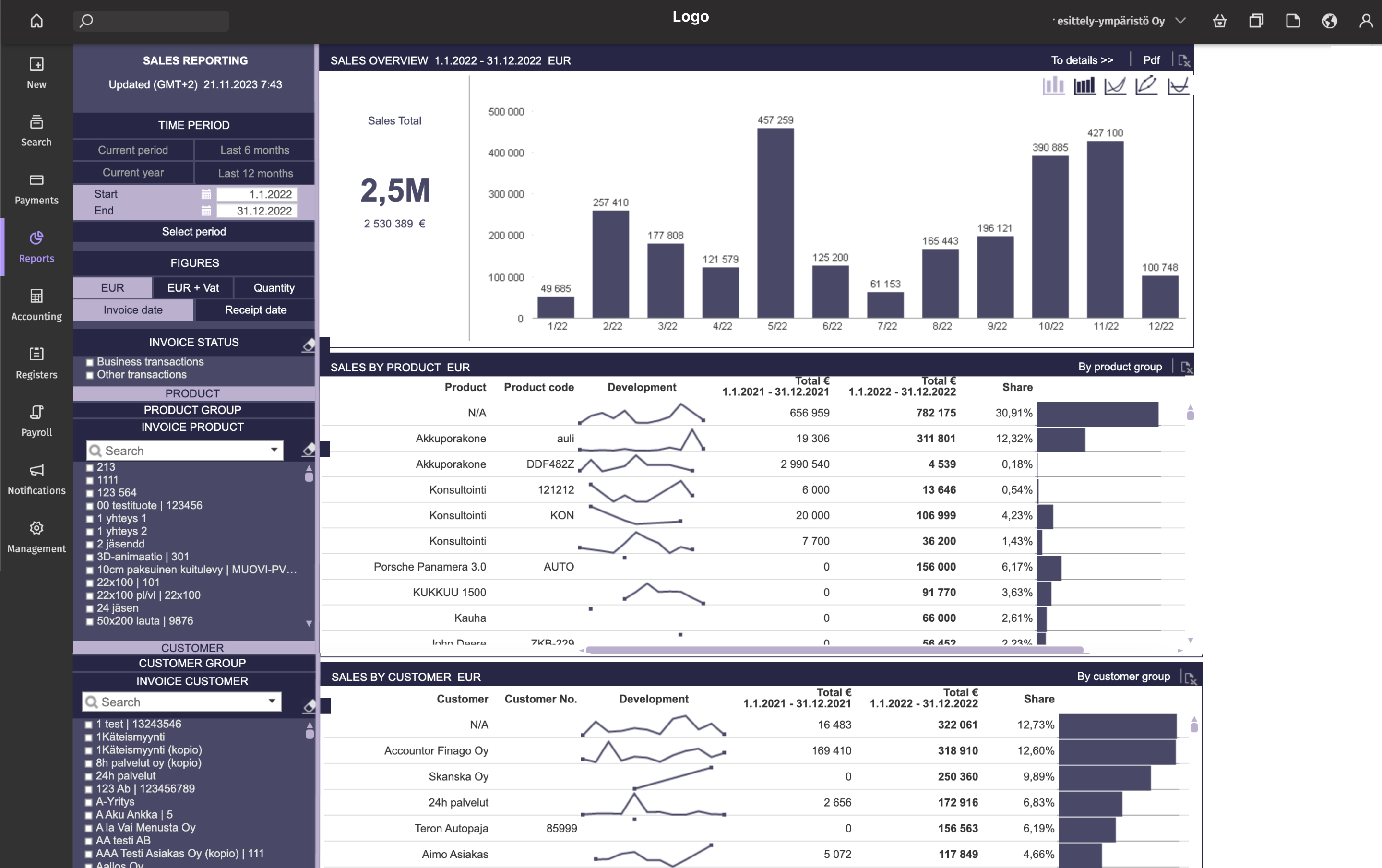The image size is (1382, 868).
Task: Expand the INVOICE PRODUCT section header
Action: click(193, 428)
